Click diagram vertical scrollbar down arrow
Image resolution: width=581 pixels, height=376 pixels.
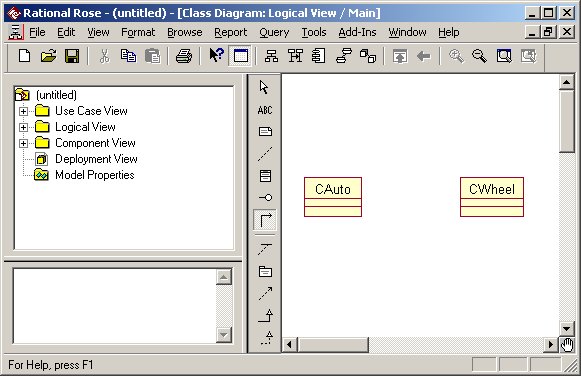click(x=567, y=328)
